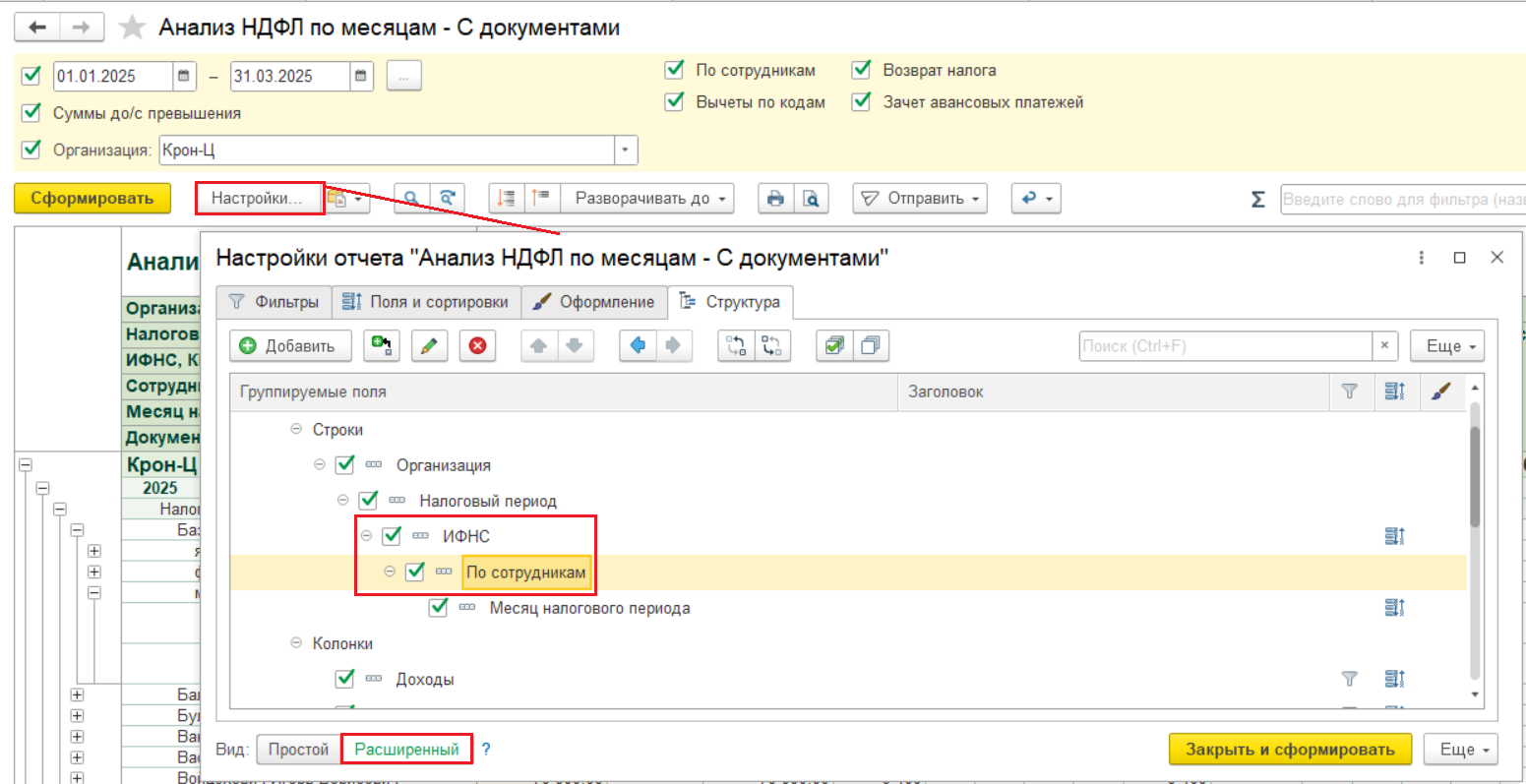Click the Закрыть и сформировать button
The width and height of the screenshot is (1526, 784).
pyautogui.click(x=1289, y=750)
